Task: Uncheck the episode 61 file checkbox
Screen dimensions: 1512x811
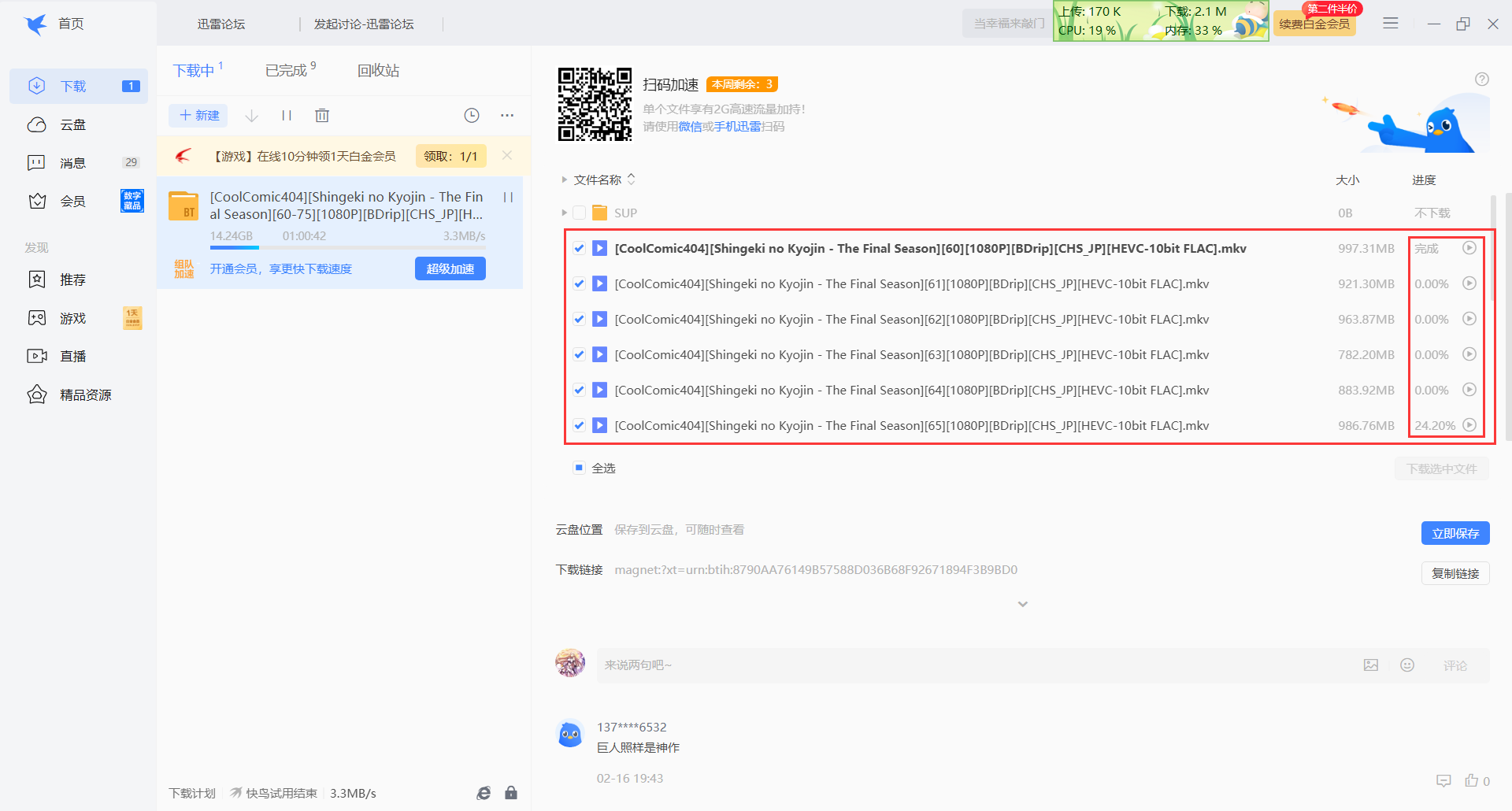Action: (x=579, y=284)
